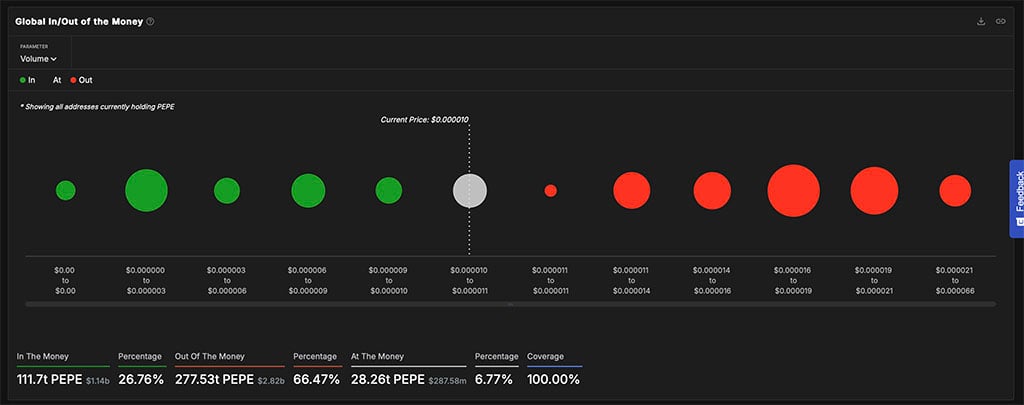The image size is (1024, 405).
Task: Click the largest red bubble for $0.000016 to $0.000019
Action: (x=793, y=190)
